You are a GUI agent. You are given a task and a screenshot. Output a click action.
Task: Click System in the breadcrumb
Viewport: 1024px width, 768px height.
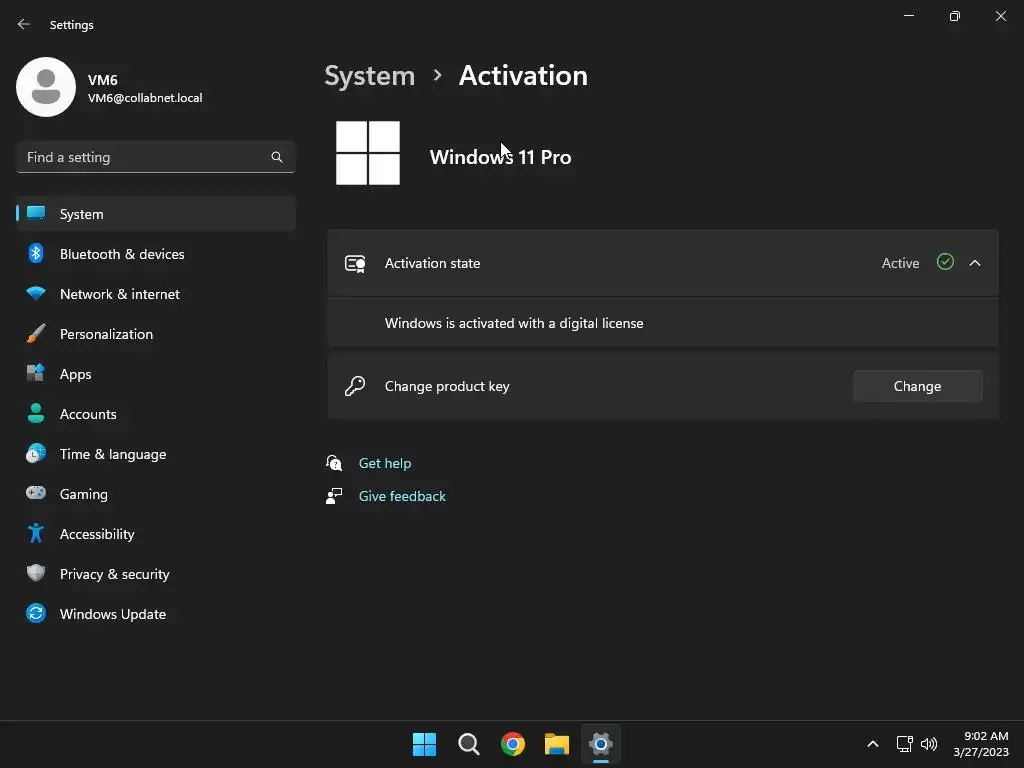[x=370, y=76]
